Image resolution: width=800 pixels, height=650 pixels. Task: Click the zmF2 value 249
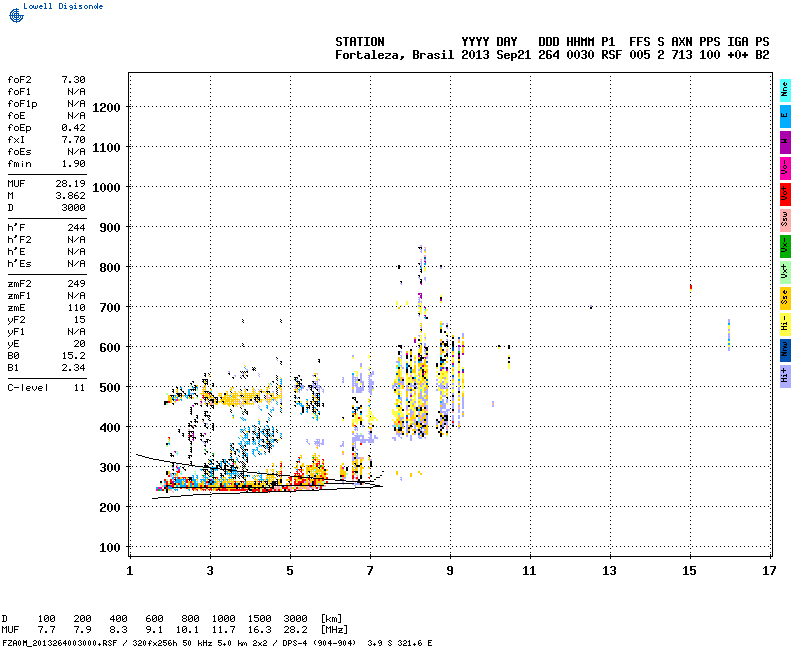(x=77, y=284)
